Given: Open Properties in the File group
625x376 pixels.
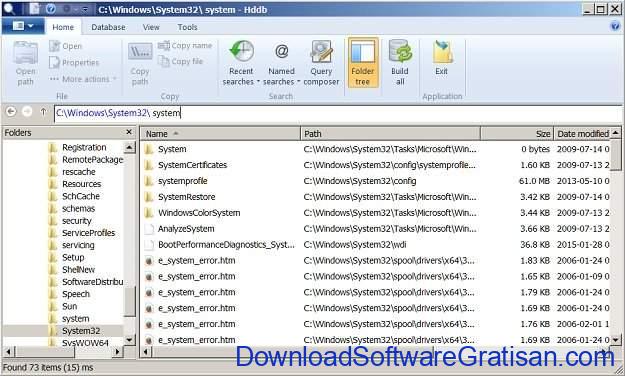Looking at the screenshot, I should (x=74, y=63).
